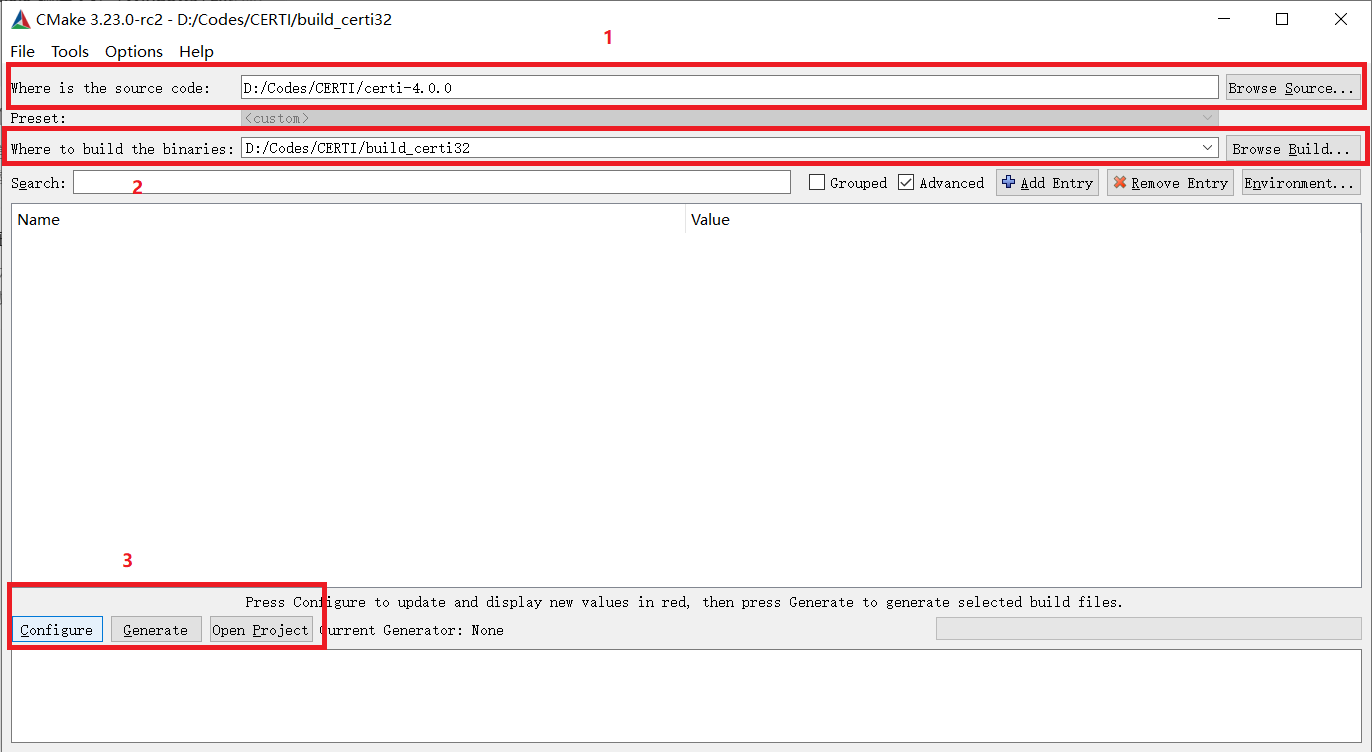Image resolution: width=1372 pixels, height=752 pixels.
Task: Open the Help menu
Action: coord(196,51)
